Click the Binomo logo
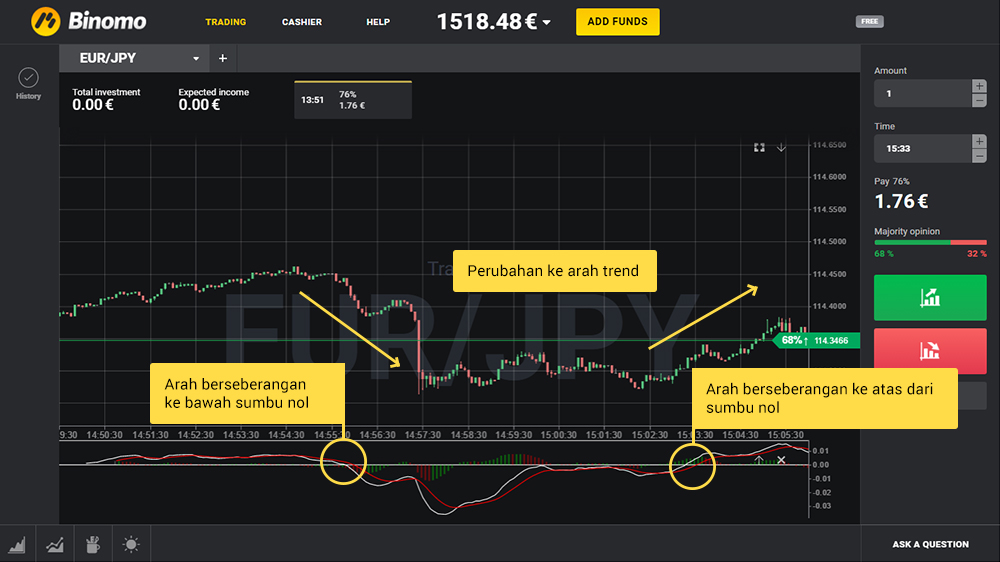 pyautogui.click(x=89, y=22)
